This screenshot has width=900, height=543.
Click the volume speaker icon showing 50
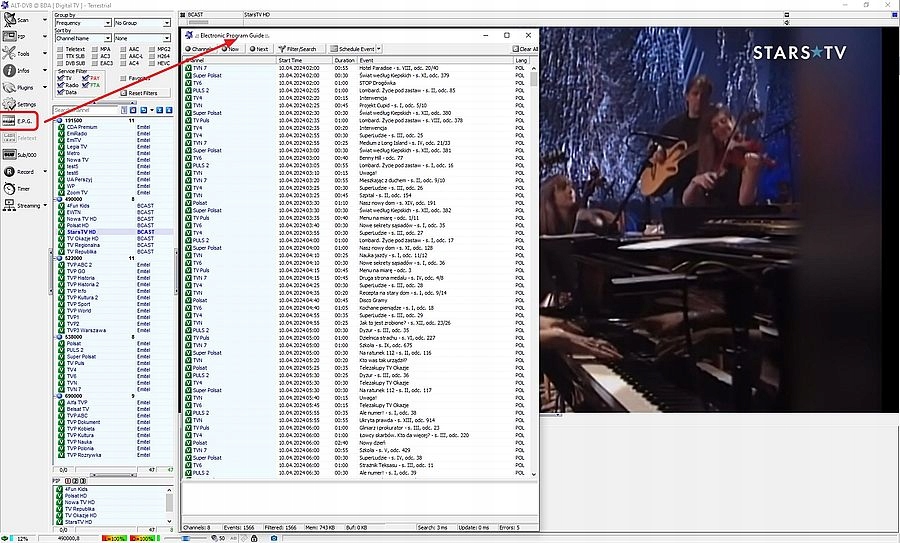(214, 538)
